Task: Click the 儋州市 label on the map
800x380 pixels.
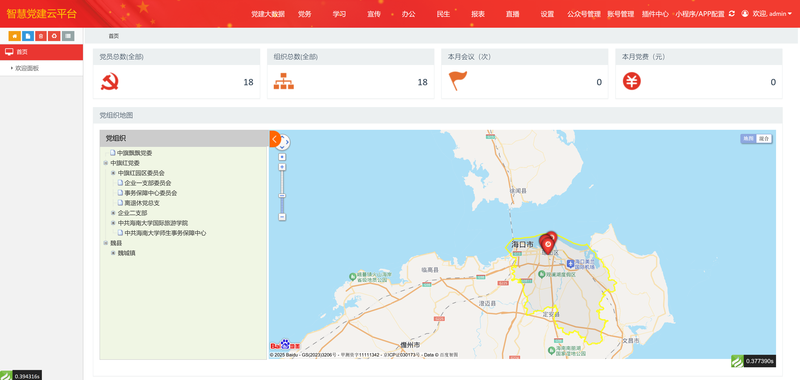Action: (x=410, y=345)
